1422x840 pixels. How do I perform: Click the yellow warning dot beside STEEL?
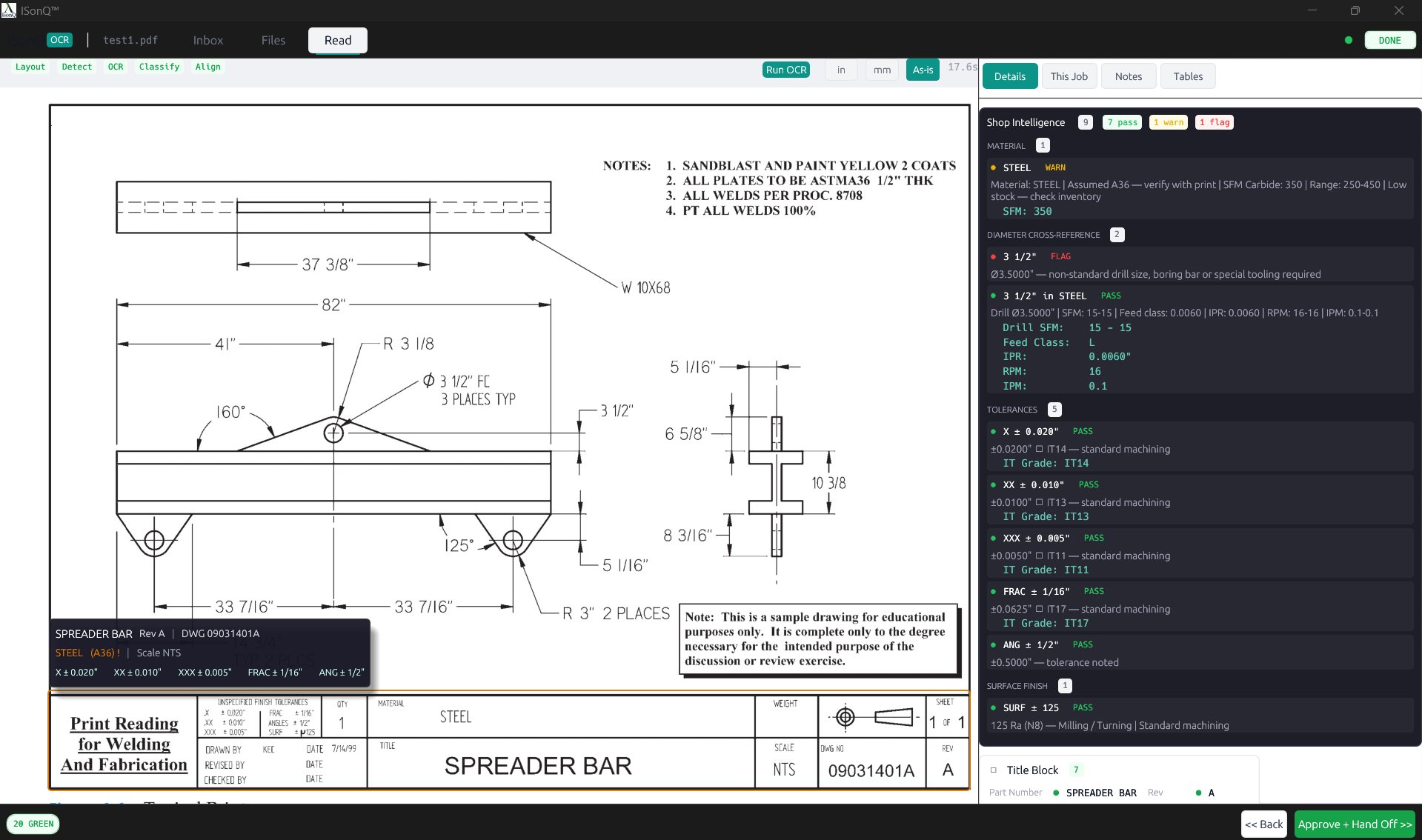[994, 167]
